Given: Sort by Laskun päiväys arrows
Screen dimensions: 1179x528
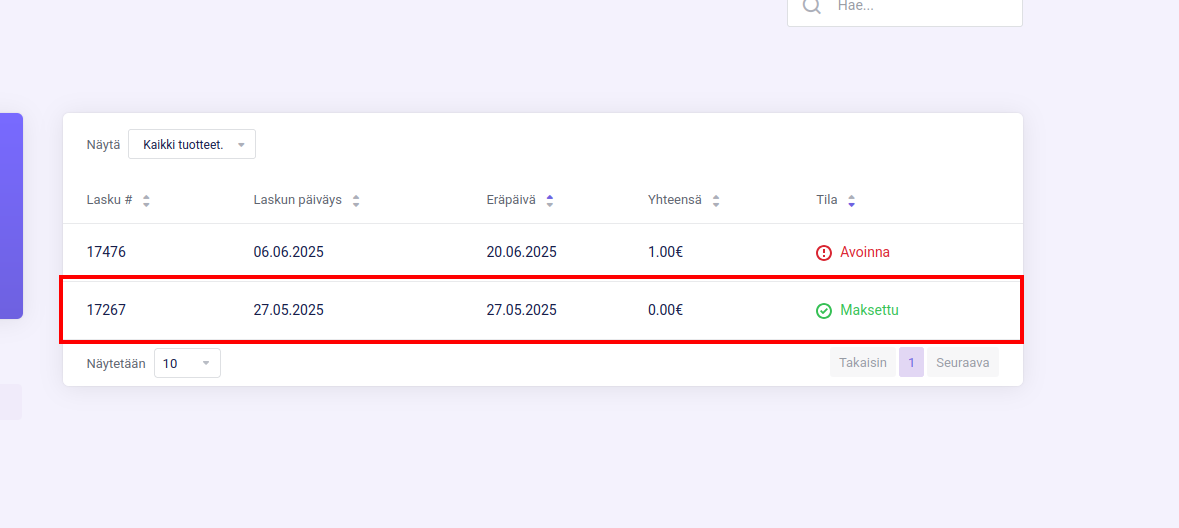Looking at the screenshot, I should click(356, 201).
